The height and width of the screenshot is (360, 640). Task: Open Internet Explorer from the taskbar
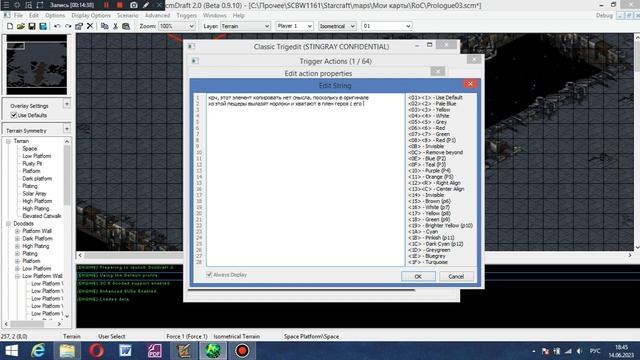click(38, 351)
